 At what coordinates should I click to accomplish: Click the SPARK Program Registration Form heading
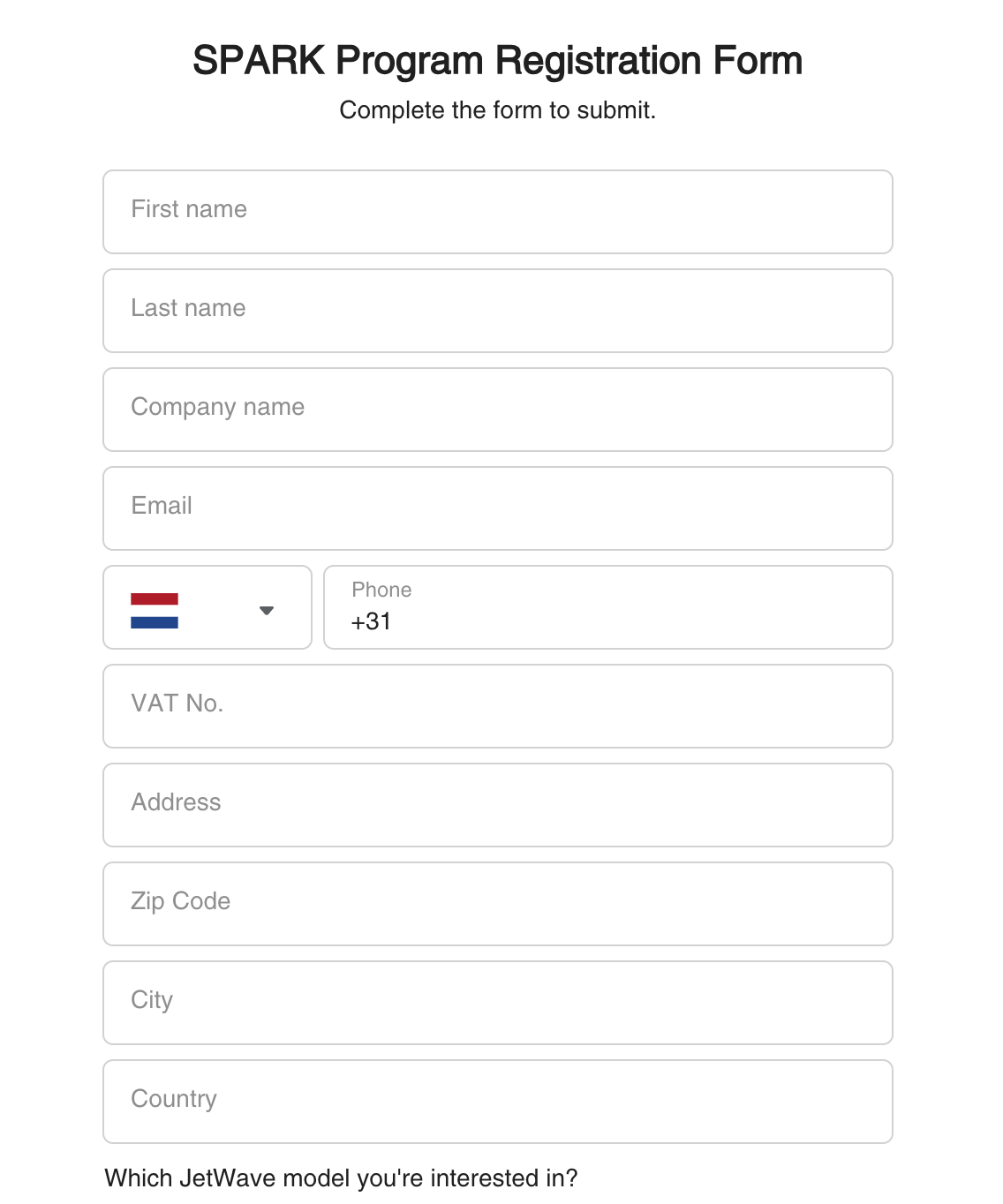[498, 61]
